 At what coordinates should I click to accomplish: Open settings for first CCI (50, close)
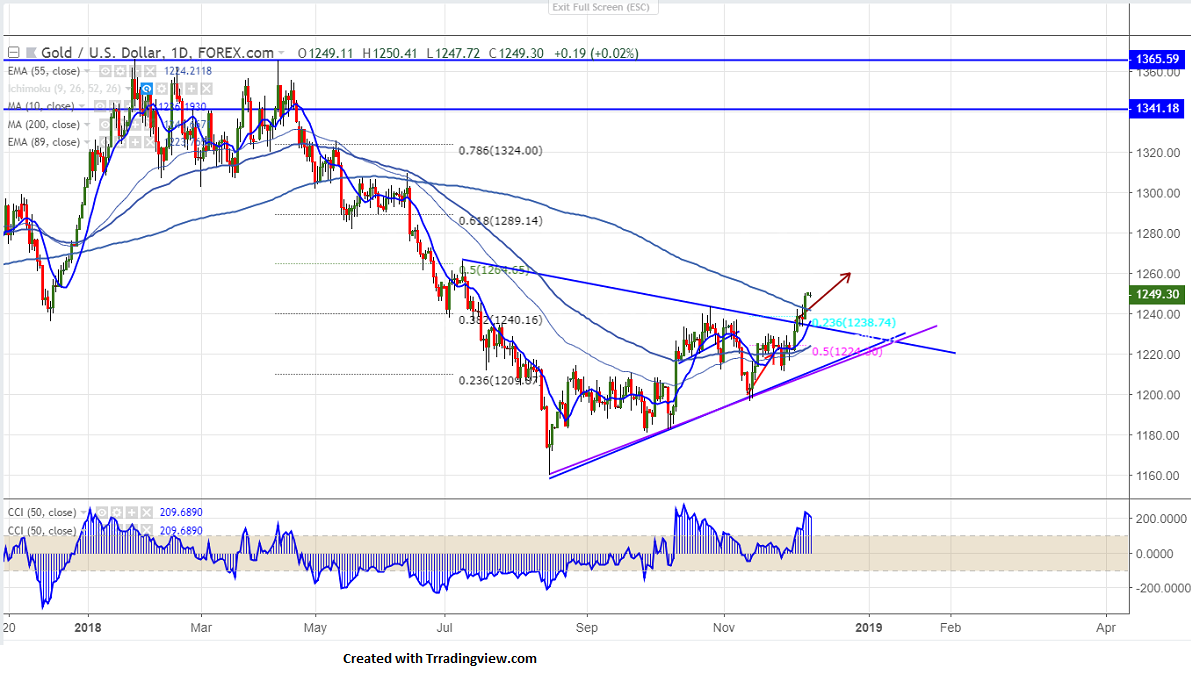(117, 512)
